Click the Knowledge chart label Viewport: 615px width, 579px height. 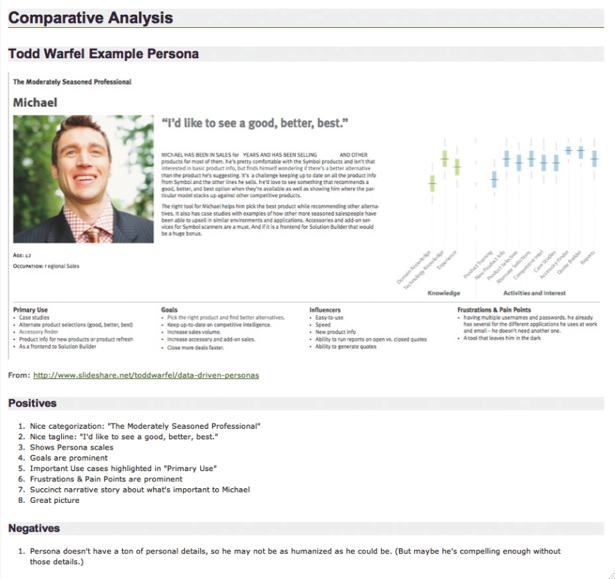click(444, 293)
